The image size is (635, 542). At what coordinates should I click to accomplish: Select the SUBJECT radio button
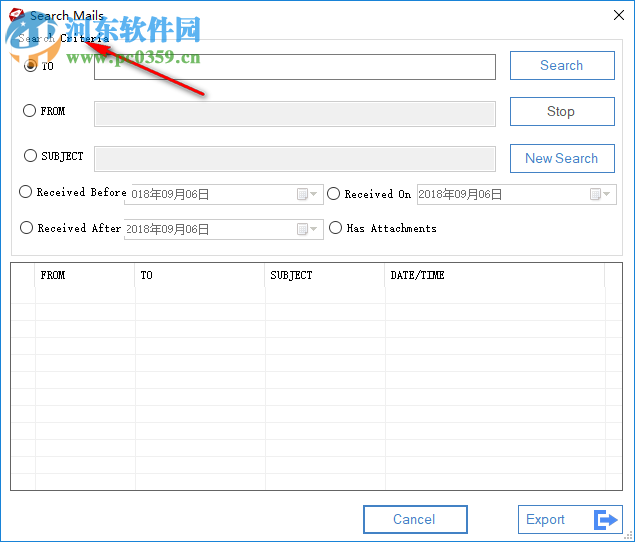click(x=30, y=156)
